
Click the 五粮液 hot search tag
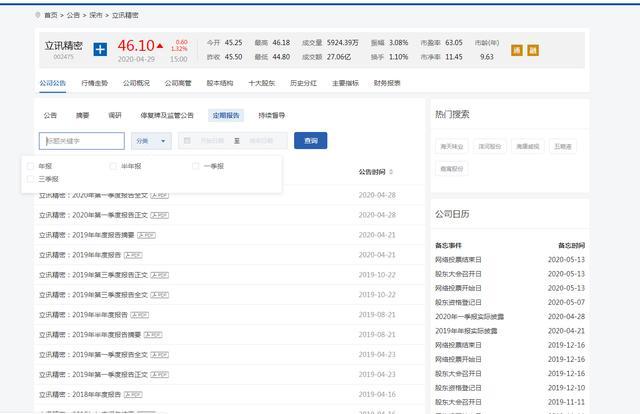(563, 146)
